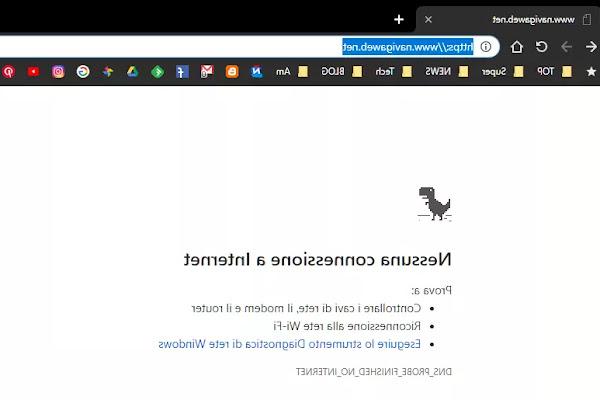Open the green Feedly bookmark icon
This screenshot has height=400, width=600.
click(157, 72)
